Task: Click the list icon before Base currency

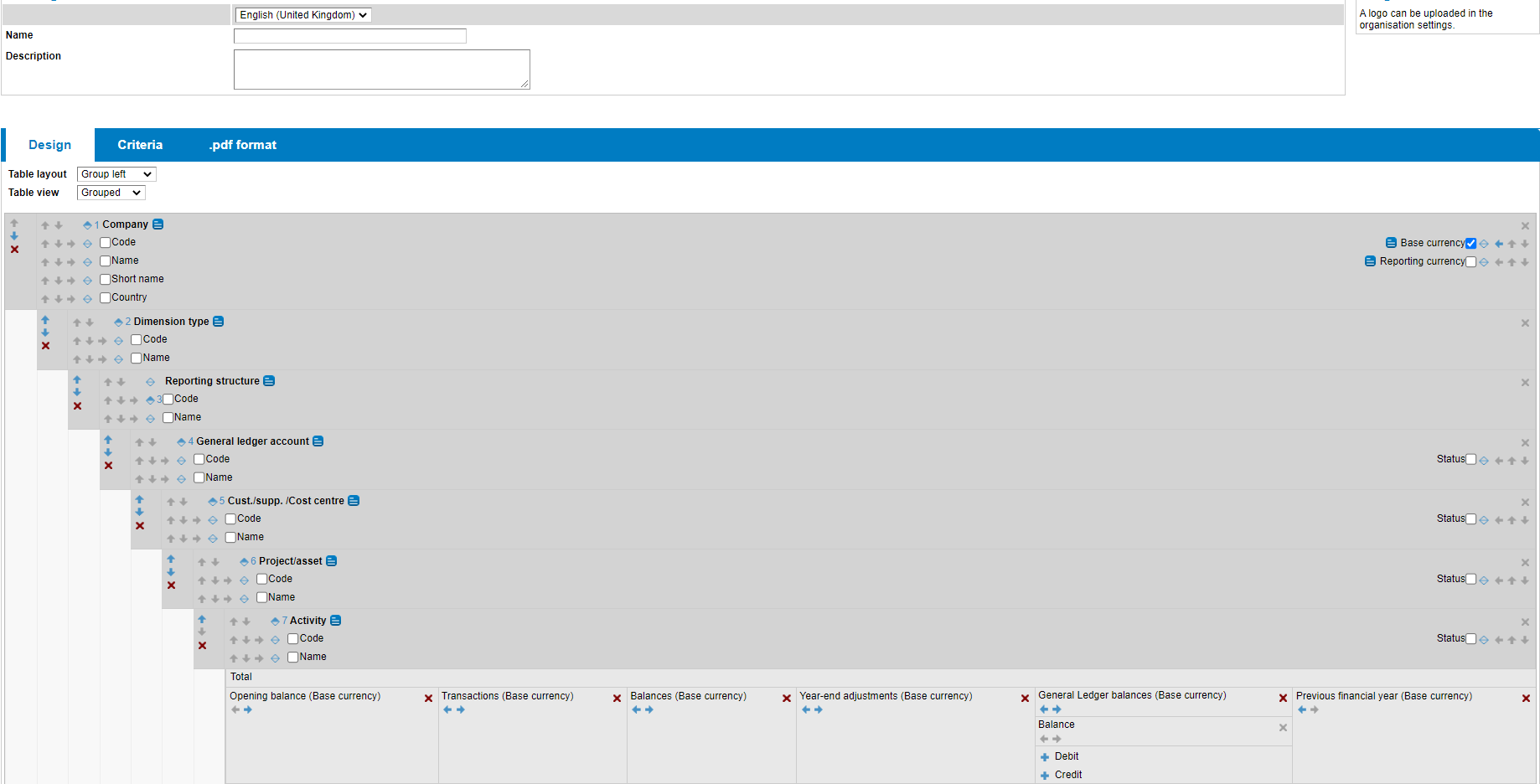Action: pos(1391,243)
